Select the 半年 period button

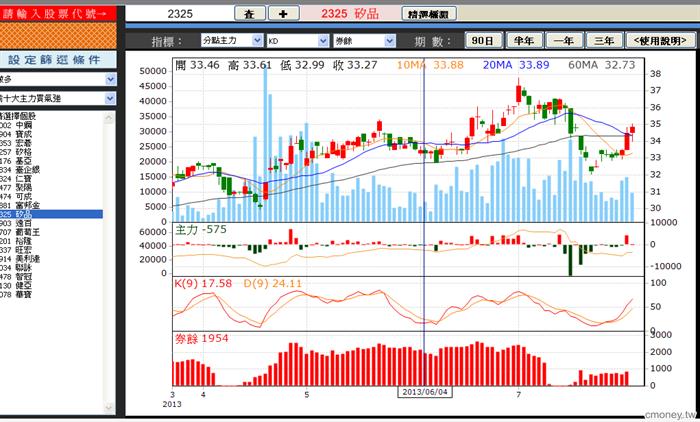pyautogui.click(x=524, y=41)
